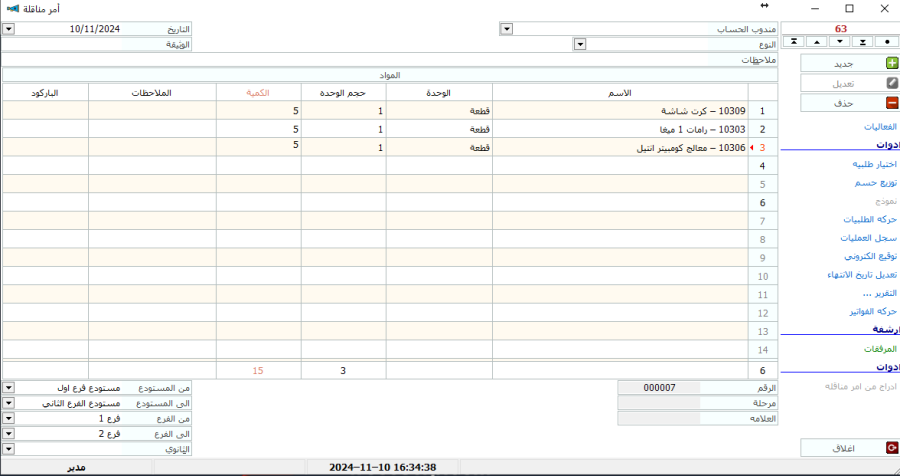This screenshot has width=900, height=476.
Task: Click the dot navigation button
Action: [x=887, y=42]
